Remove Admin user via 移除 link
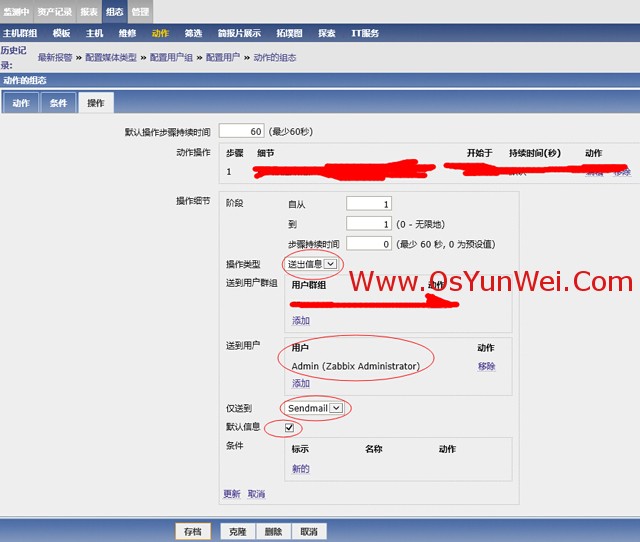 [487, 366]
